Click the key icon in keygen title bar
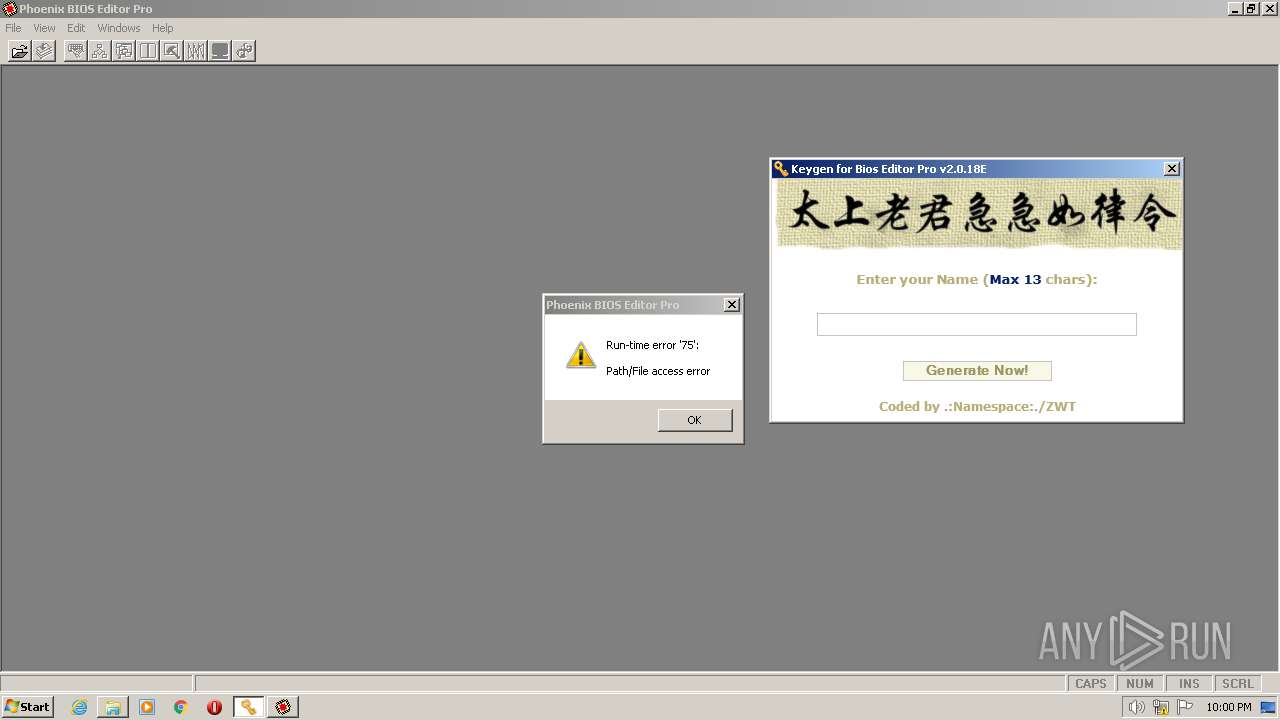This screenshot has width=1280, height=720. tap(781, 169)
